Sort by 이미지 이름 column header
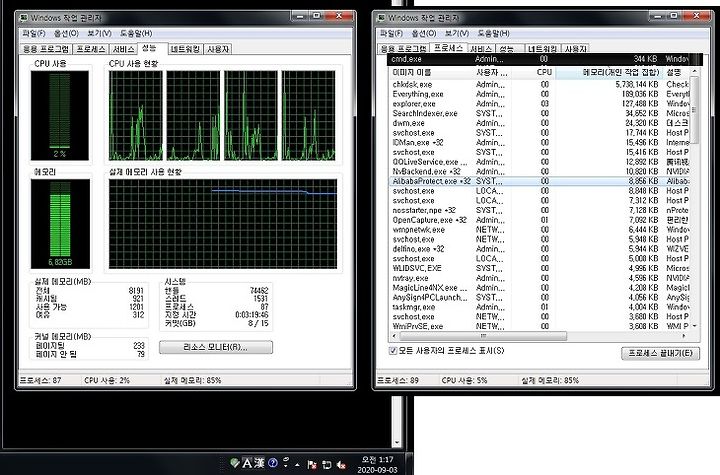 point(431,73)
